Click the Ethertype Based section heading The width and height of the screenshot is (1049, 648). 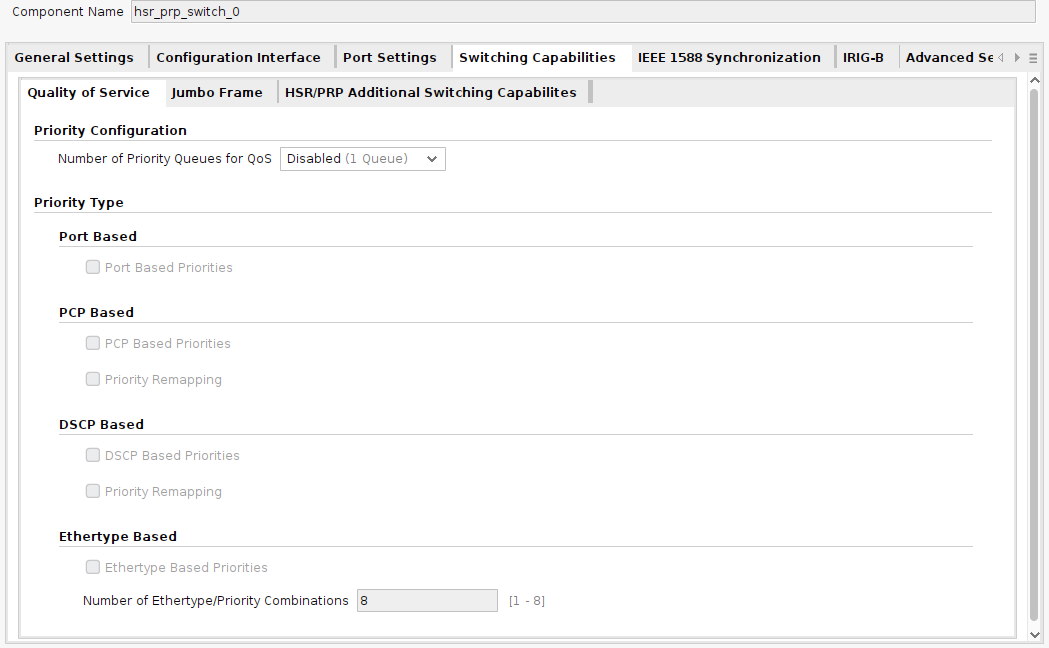(x=118, y=537)
